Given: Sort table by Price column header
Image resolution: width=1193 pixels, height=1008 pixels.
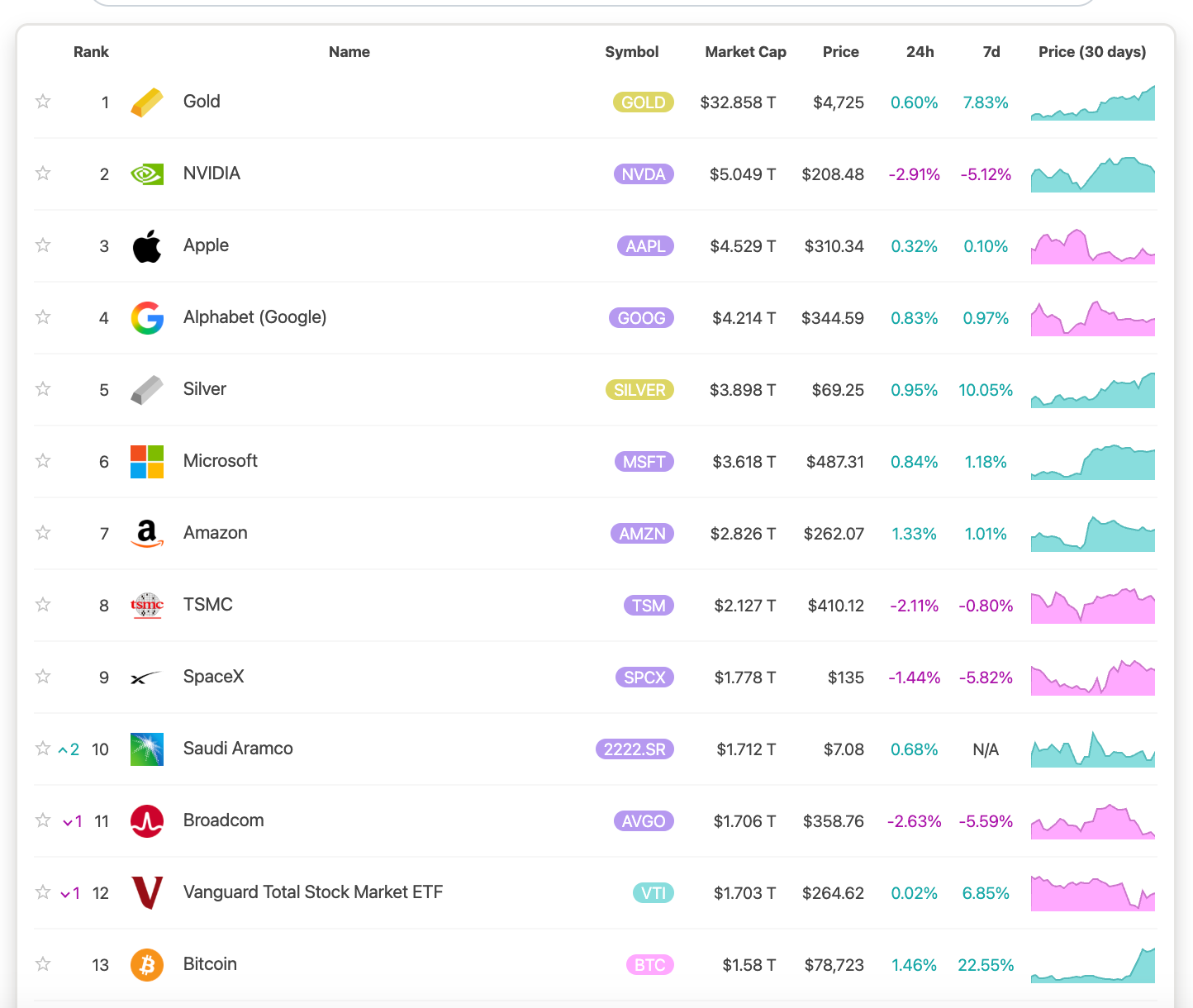Looking at the screenshot, I should 840,52.
